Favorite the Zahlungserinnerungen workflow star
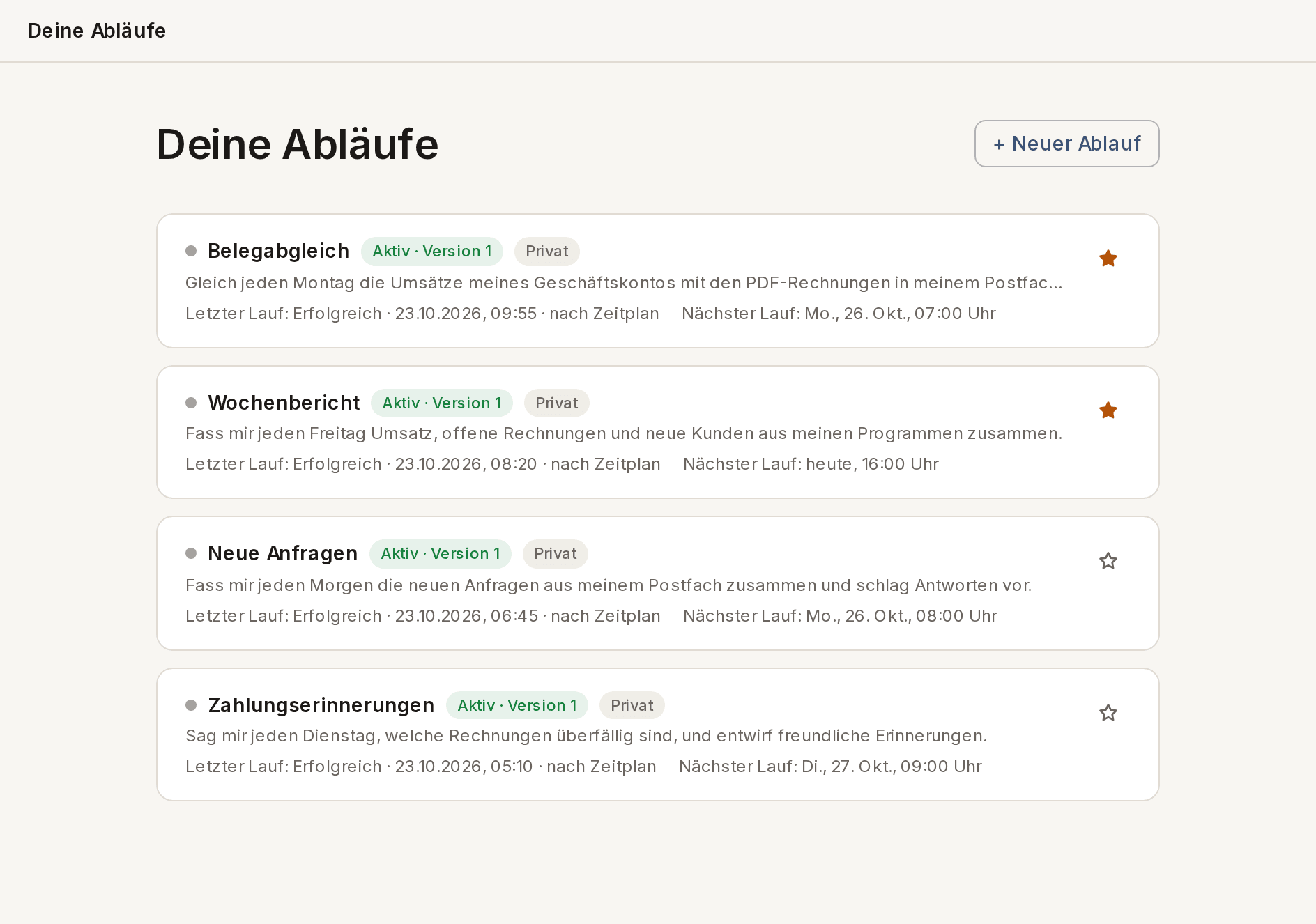Viewport: 1316px width, 924px height. pyautogui.click(x=1108, y=713)
